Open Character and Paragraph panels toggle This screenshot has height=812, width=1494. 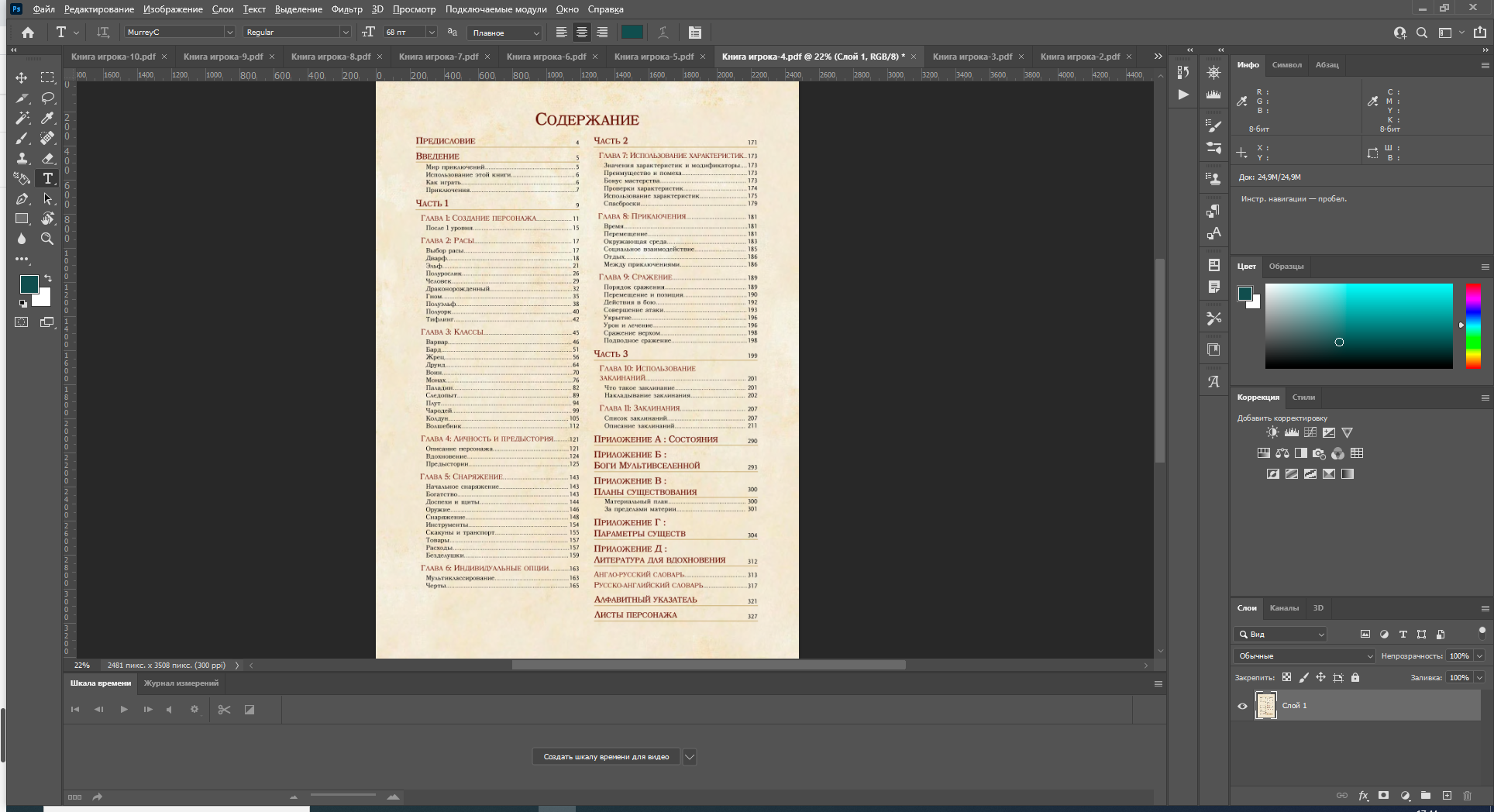[x=694, y=33]
